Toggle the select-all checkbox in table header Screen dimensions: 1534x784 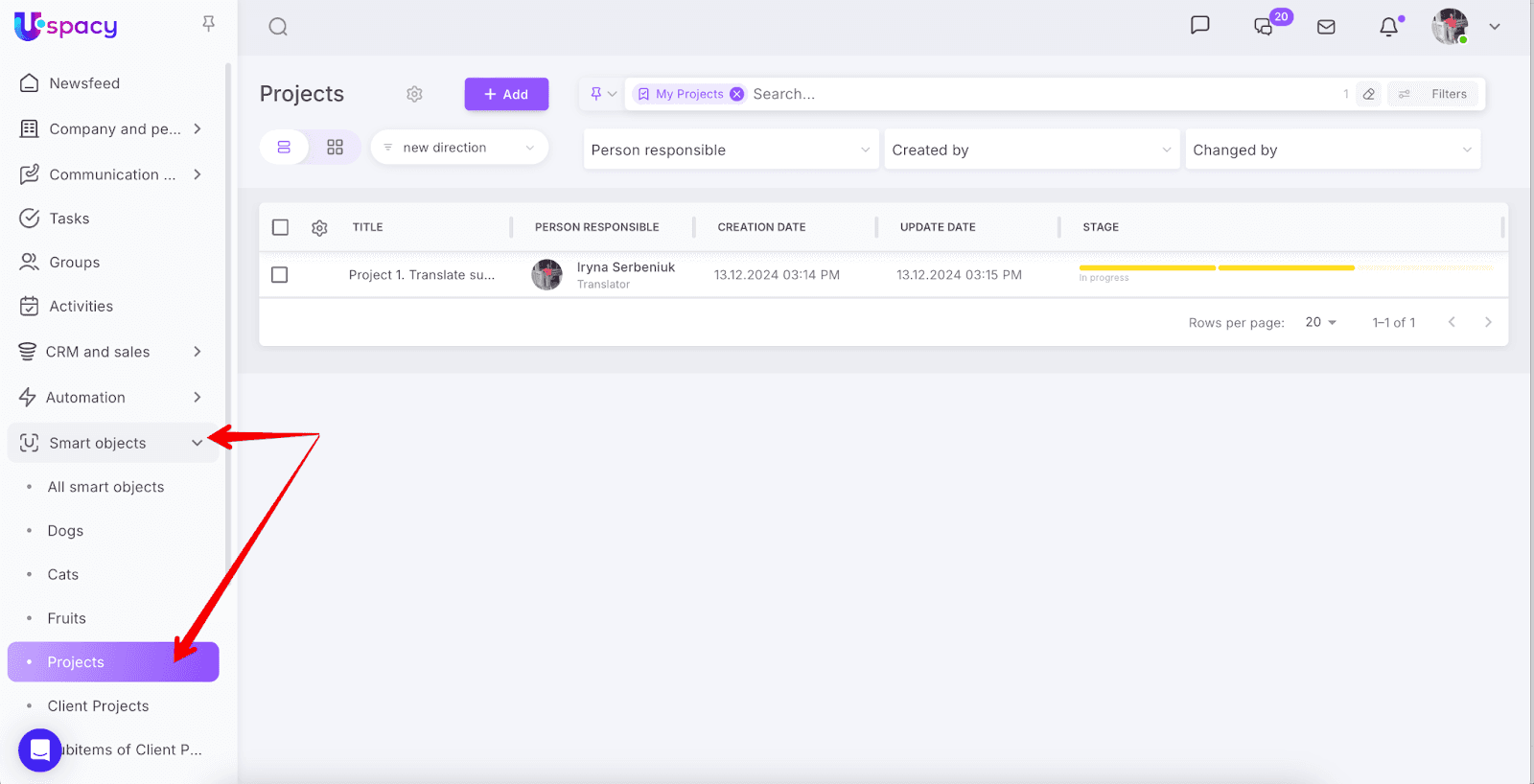pos(280,227)
